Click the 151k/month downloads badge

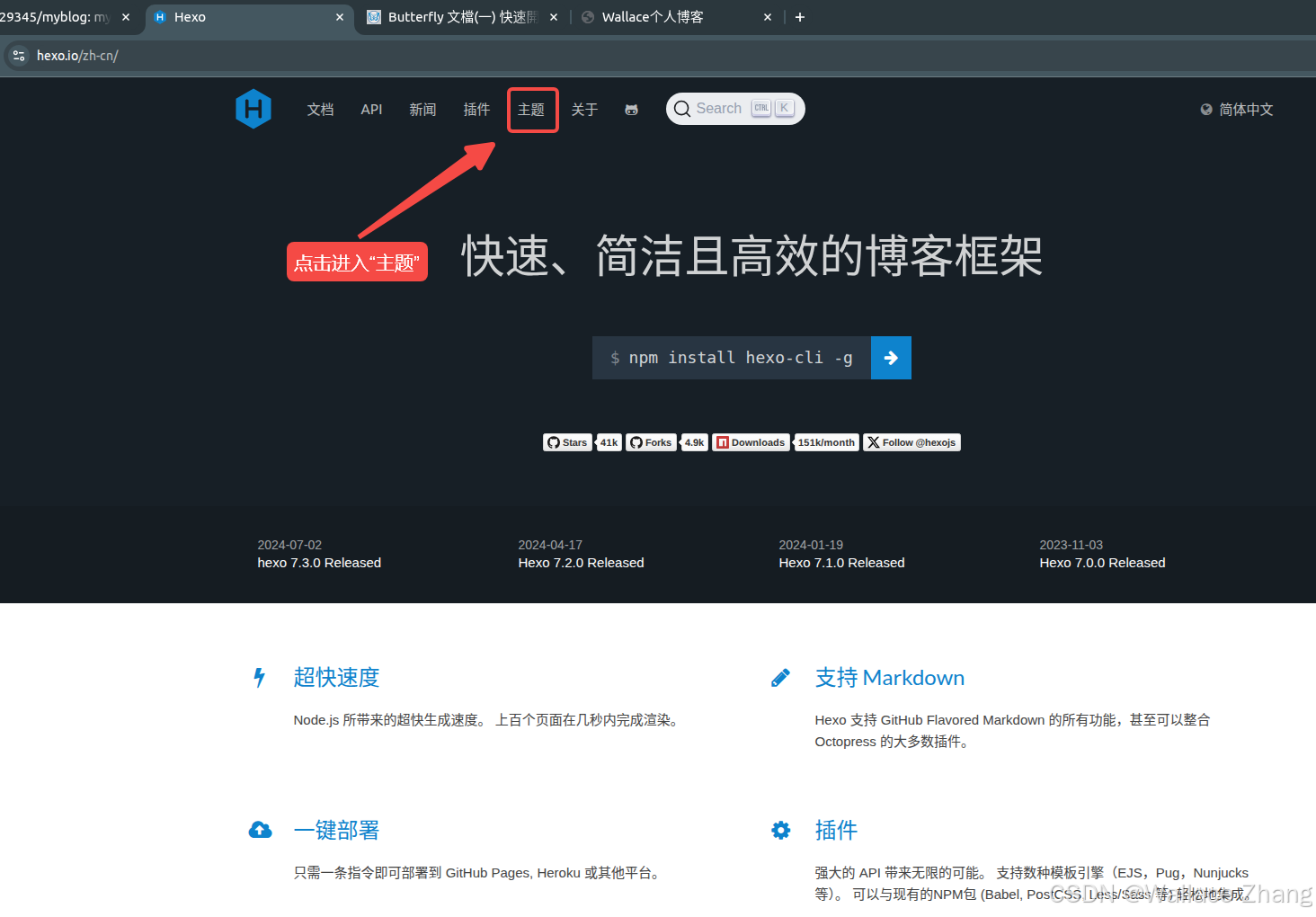[x=826, y=442]
